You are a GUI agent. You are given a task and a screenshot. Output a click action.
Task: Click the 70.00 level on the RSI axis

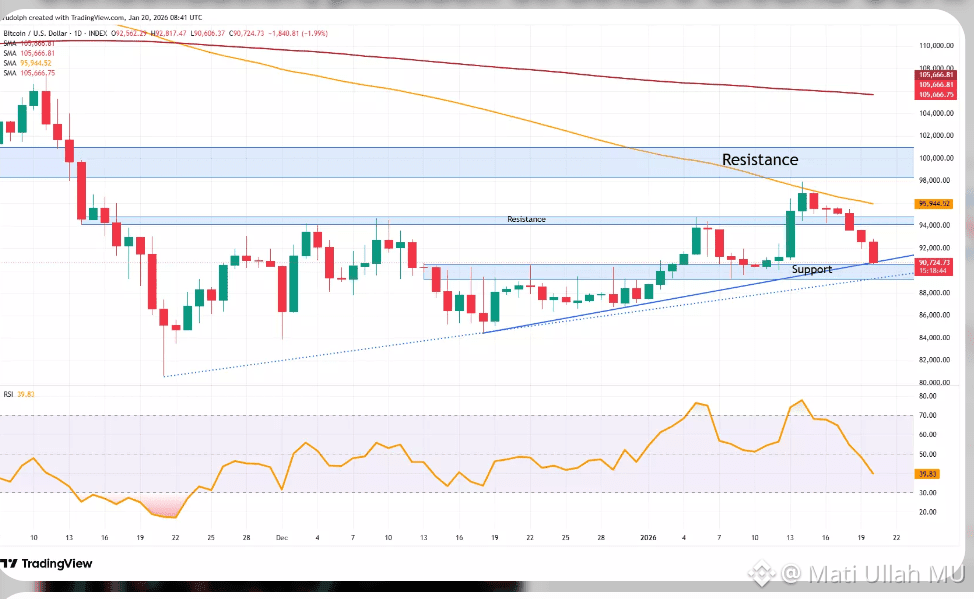pyautogui.click(x=927, y=415)
